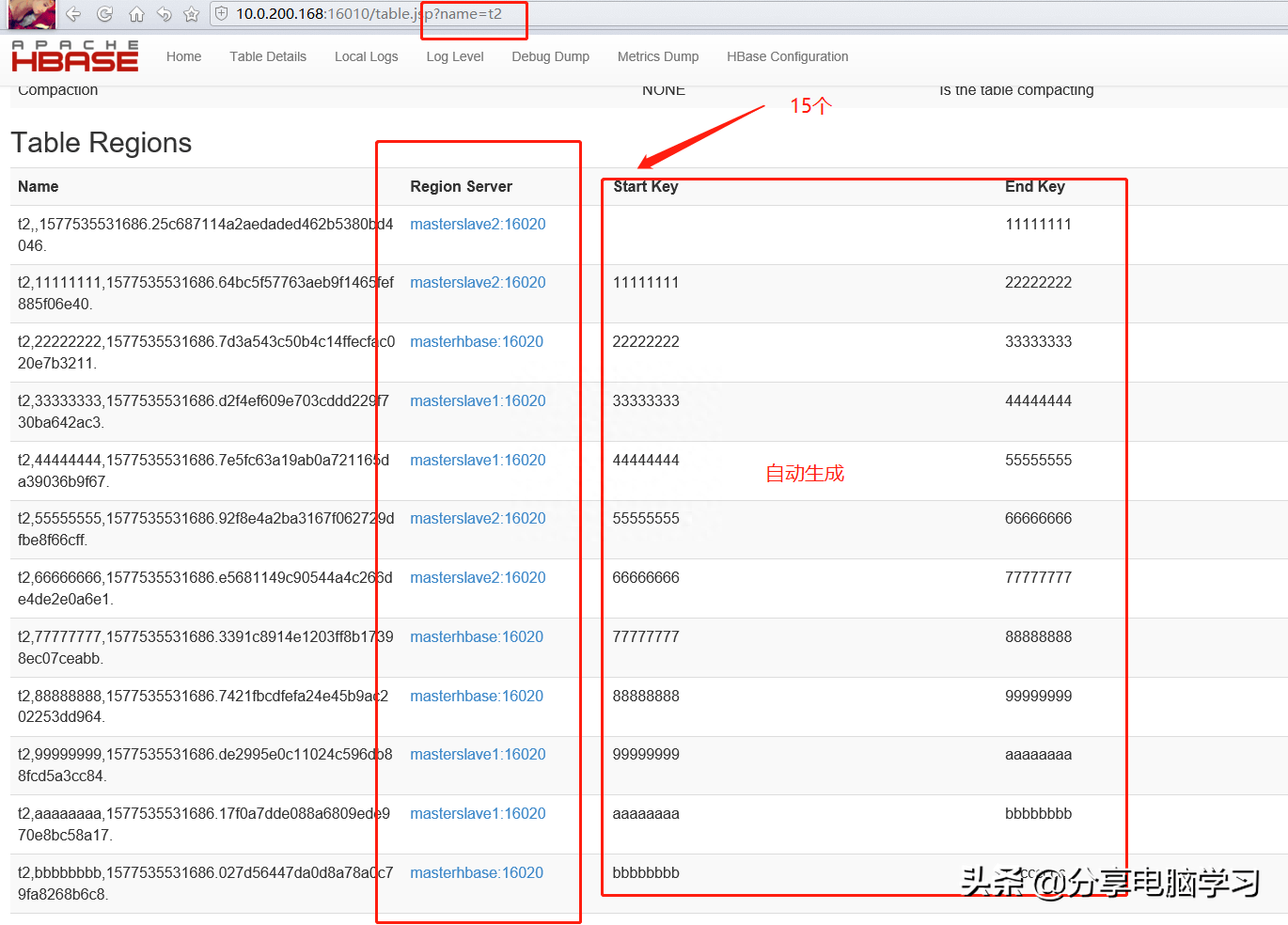This screenshot has height=925, width=1288.
Task: Open the Metrics Dump page
Action: 658,56
